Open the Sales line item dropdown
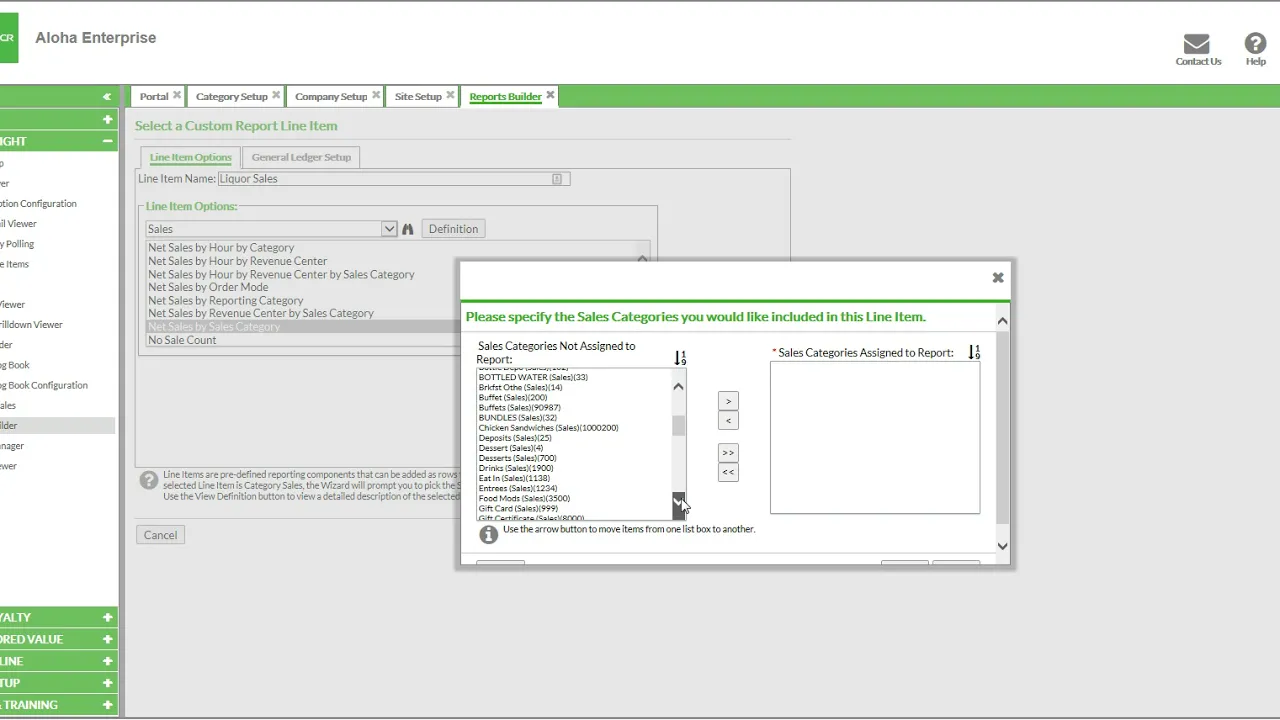This screenshot has height=720, width=1280. pos(389,229)
